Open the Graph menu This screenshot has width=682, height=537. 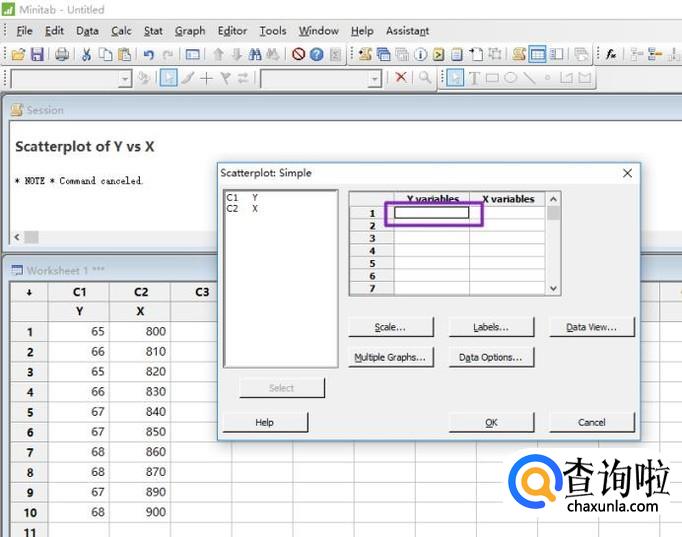190,31
